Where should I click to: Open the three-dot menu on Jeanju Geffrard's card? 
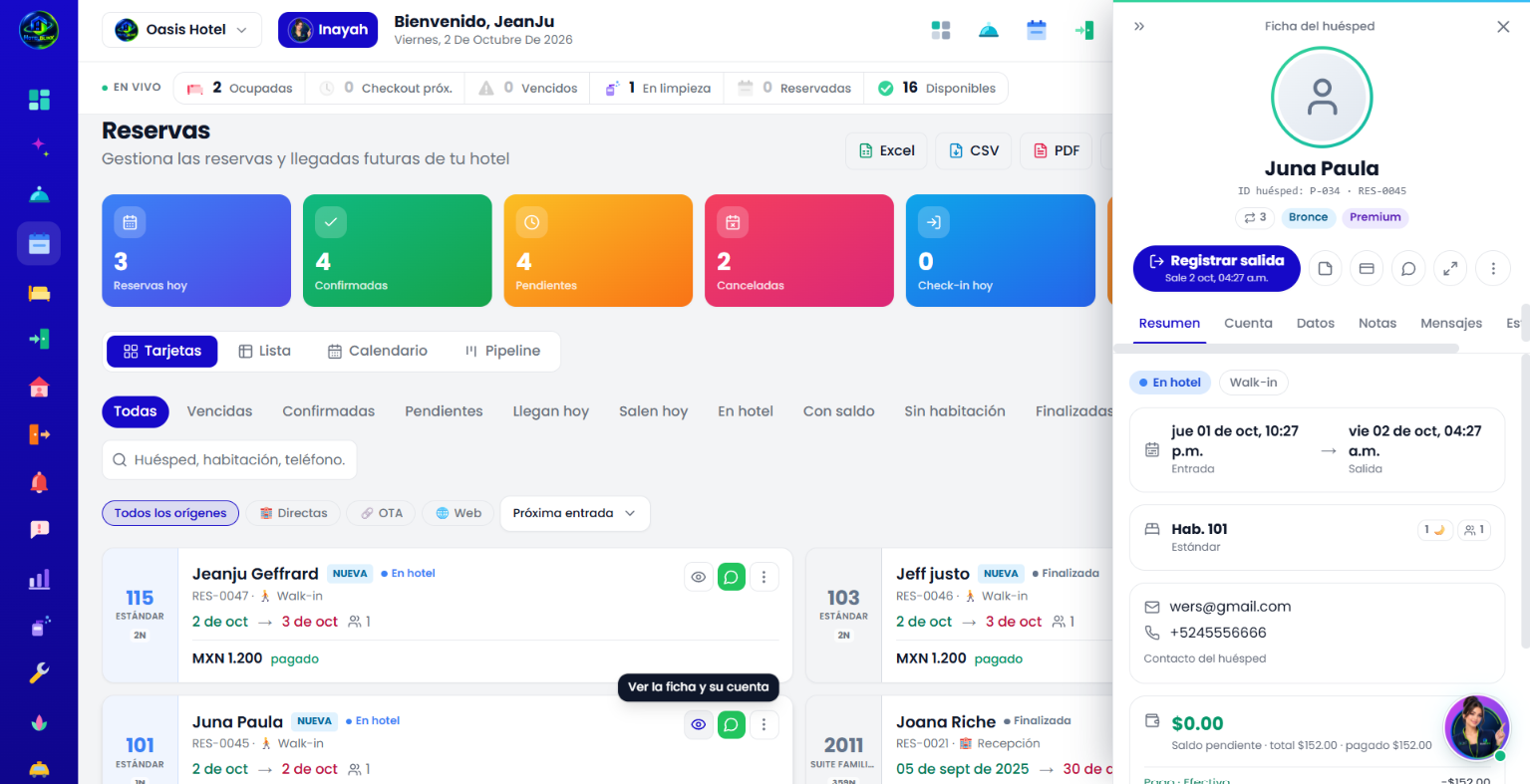[764, 577]
